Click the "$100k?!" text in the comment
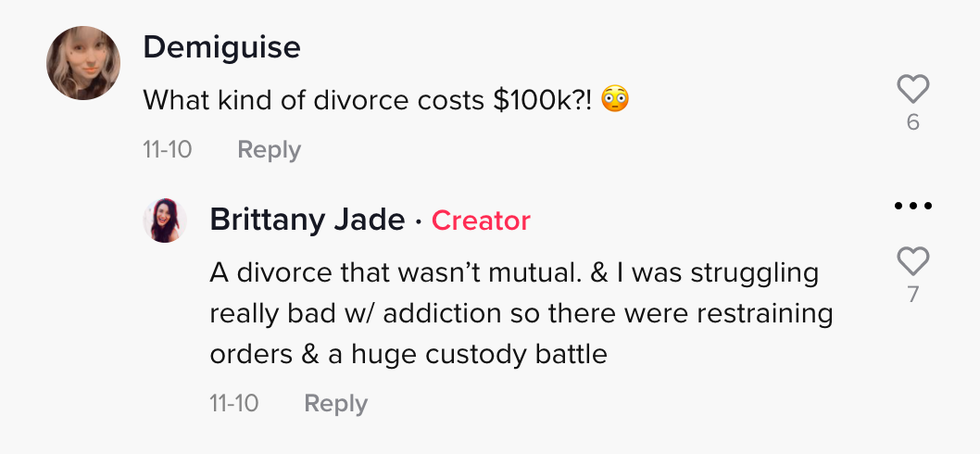 pyautogui.click(x=545, y=100)
